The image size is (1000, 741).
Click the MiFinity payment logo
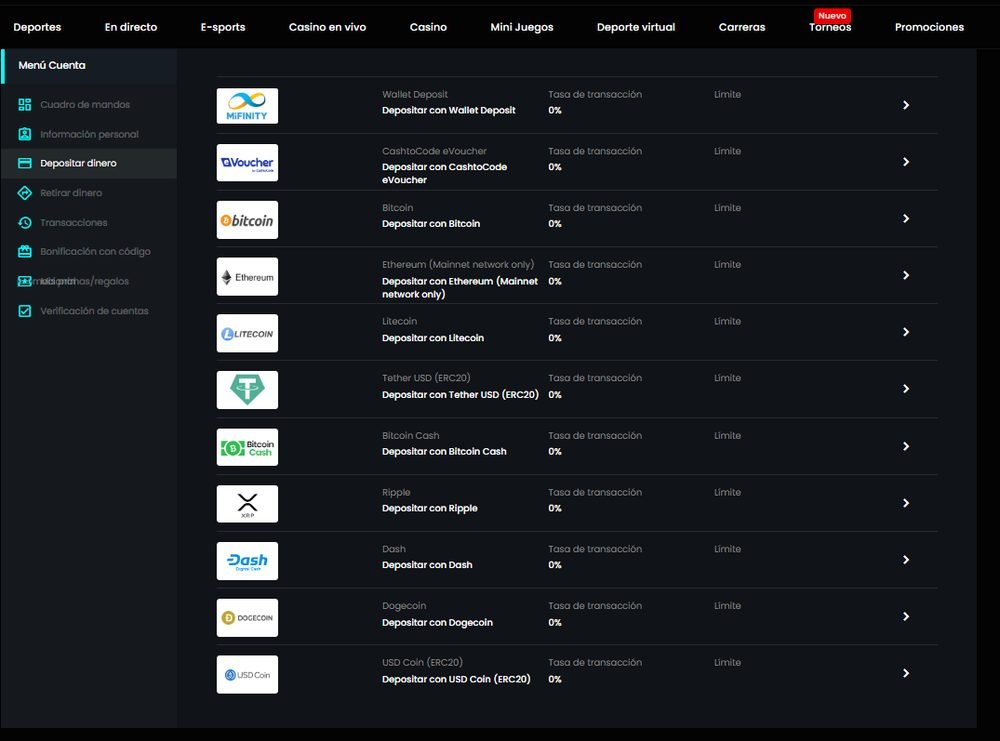coord(247,106)
